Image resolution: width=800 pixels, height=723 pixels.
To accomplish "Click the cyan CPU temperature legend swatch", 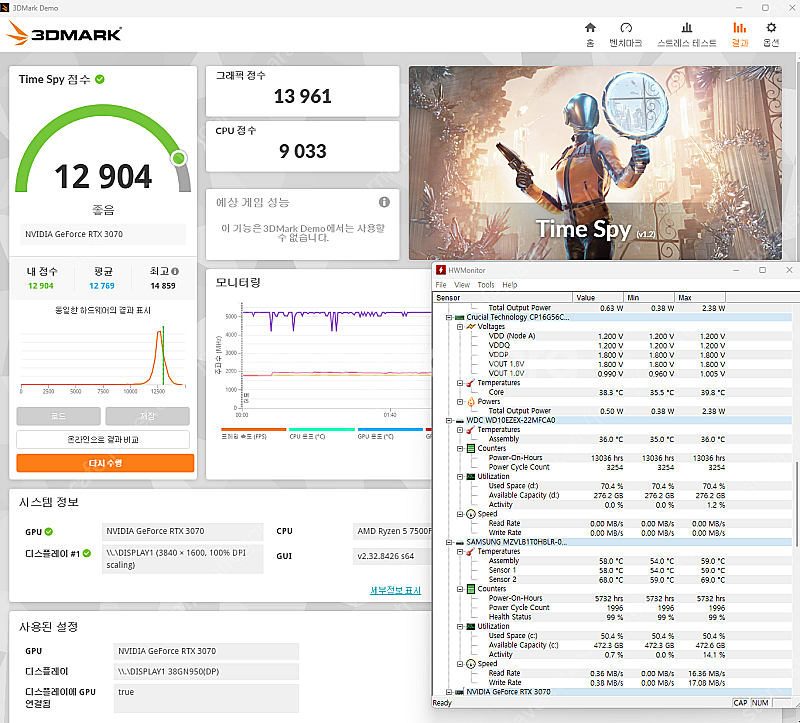I will 321,429.
